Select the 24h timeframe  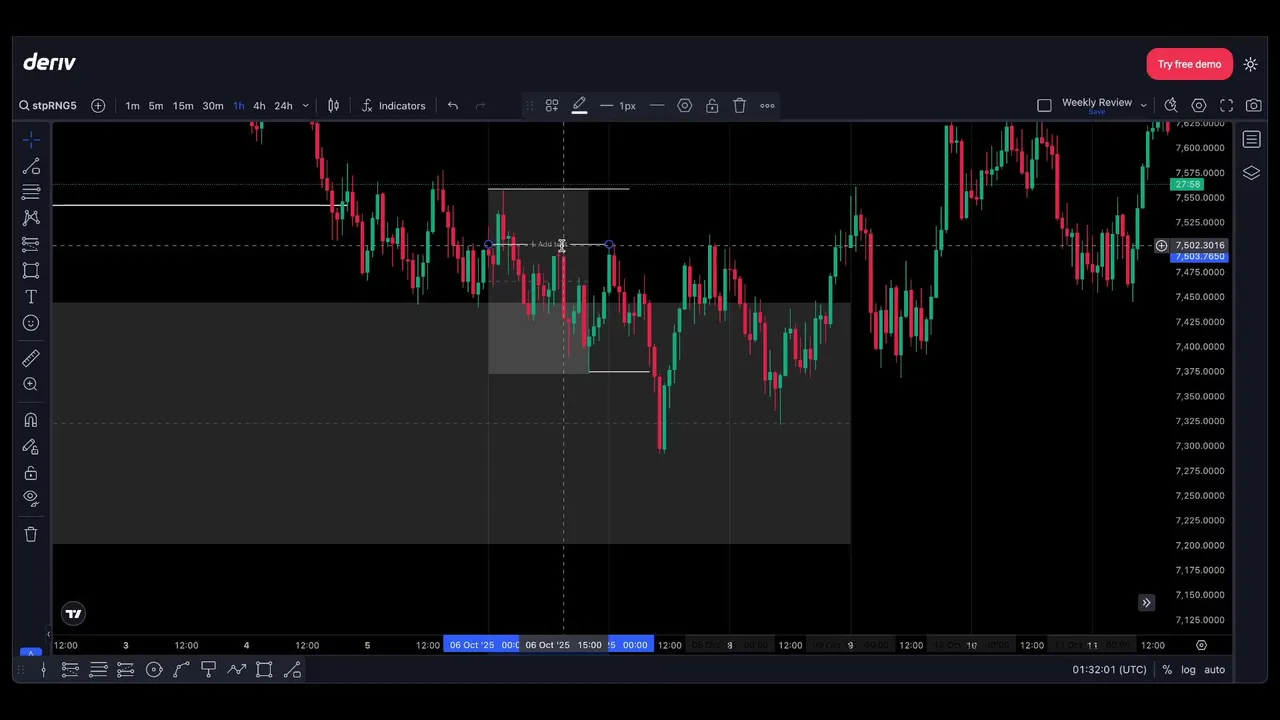click(284, 106)
